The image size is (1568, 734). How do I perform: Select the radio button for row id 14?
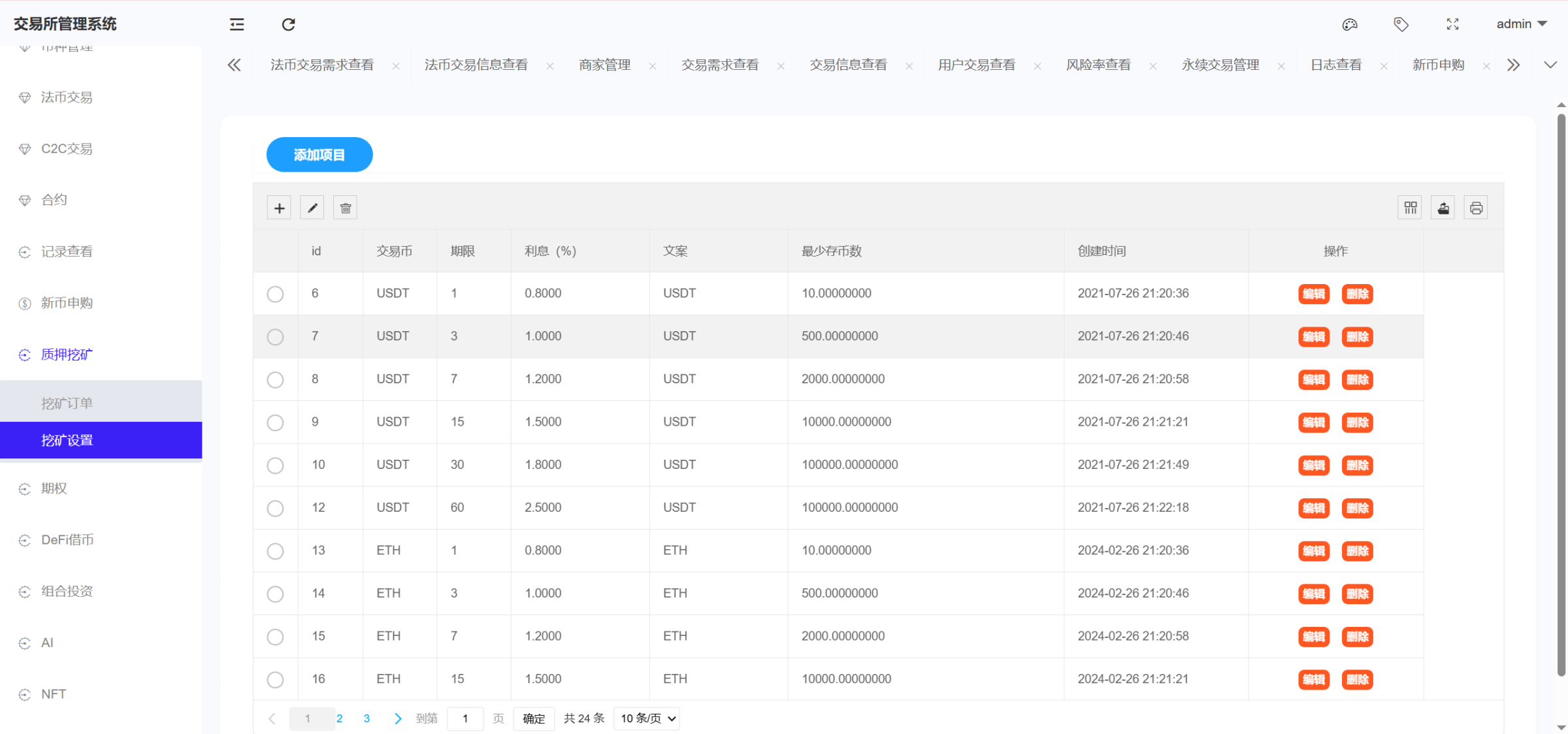click(x=275, y=594)
